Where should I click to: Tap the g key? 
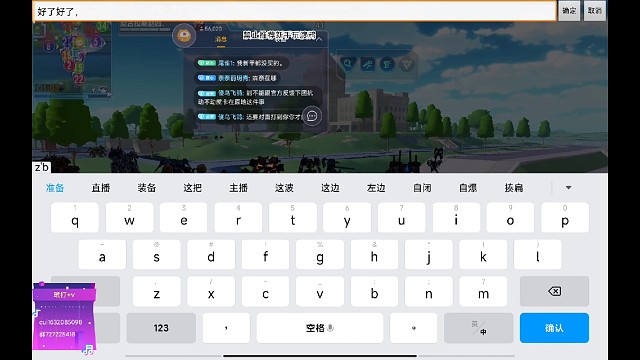pyautogui.click(x=320, y=254)
